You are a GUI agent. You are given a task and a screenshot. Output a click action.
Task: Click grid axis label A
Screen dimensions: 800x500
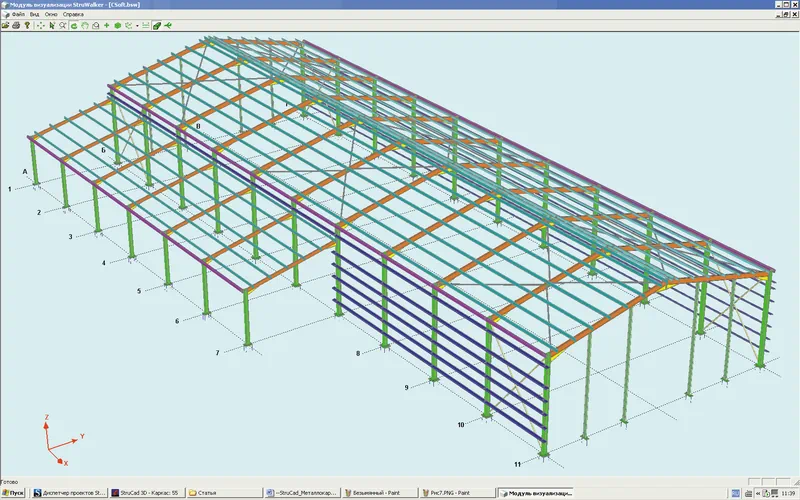point(24,172)
